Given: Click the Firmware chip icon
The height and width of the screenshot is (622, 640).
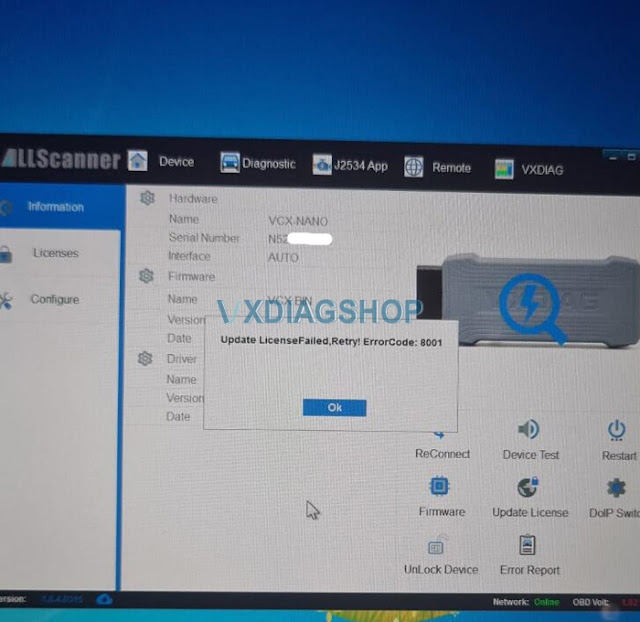Looking at the screenshot, I should pos(440,486).
